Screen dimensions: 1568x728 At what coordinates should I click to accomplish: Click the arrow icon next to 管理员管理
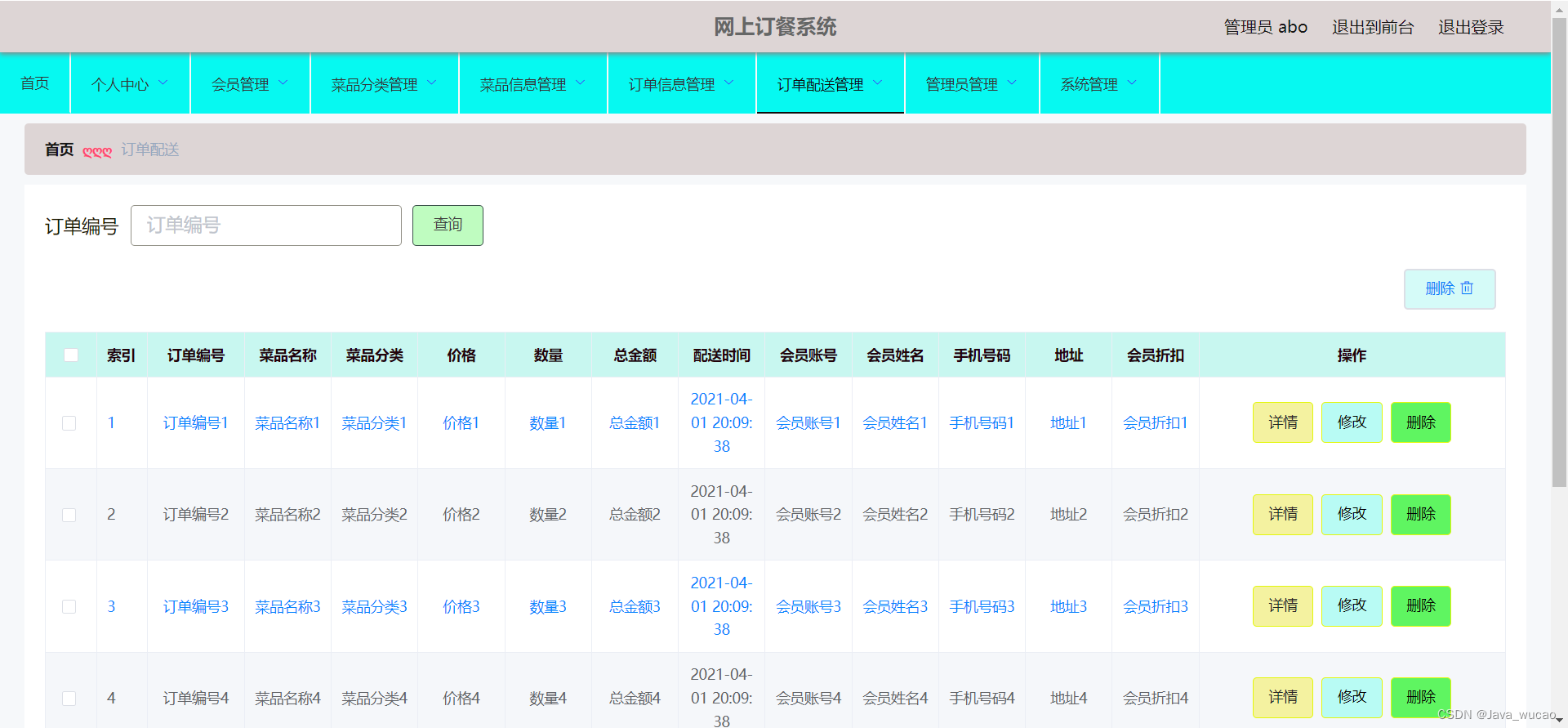1012,83
